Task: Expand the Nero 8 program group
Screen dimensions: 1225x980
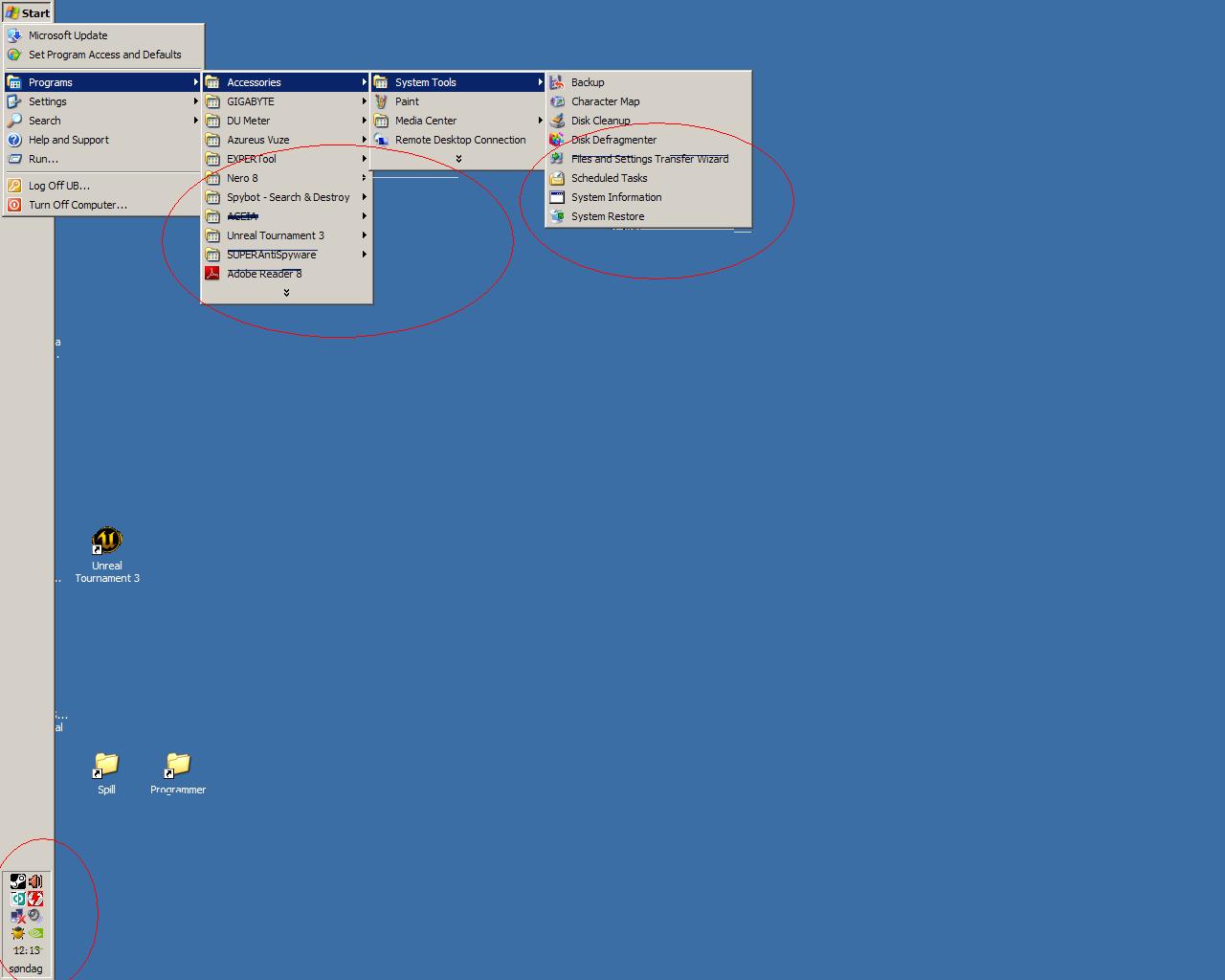Action: click(x=286, y=178)
